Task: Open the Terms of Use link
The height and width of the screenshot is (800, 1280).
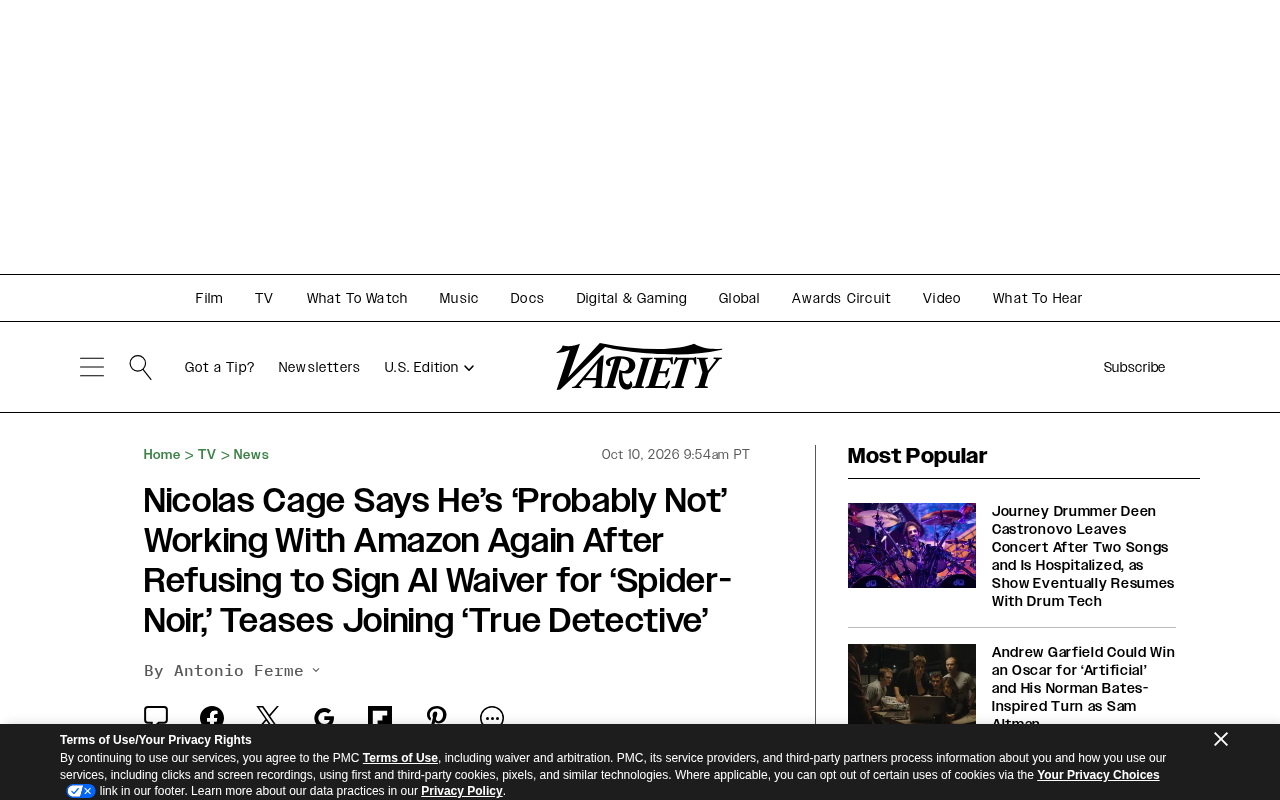Action: [x=400, y=758]
